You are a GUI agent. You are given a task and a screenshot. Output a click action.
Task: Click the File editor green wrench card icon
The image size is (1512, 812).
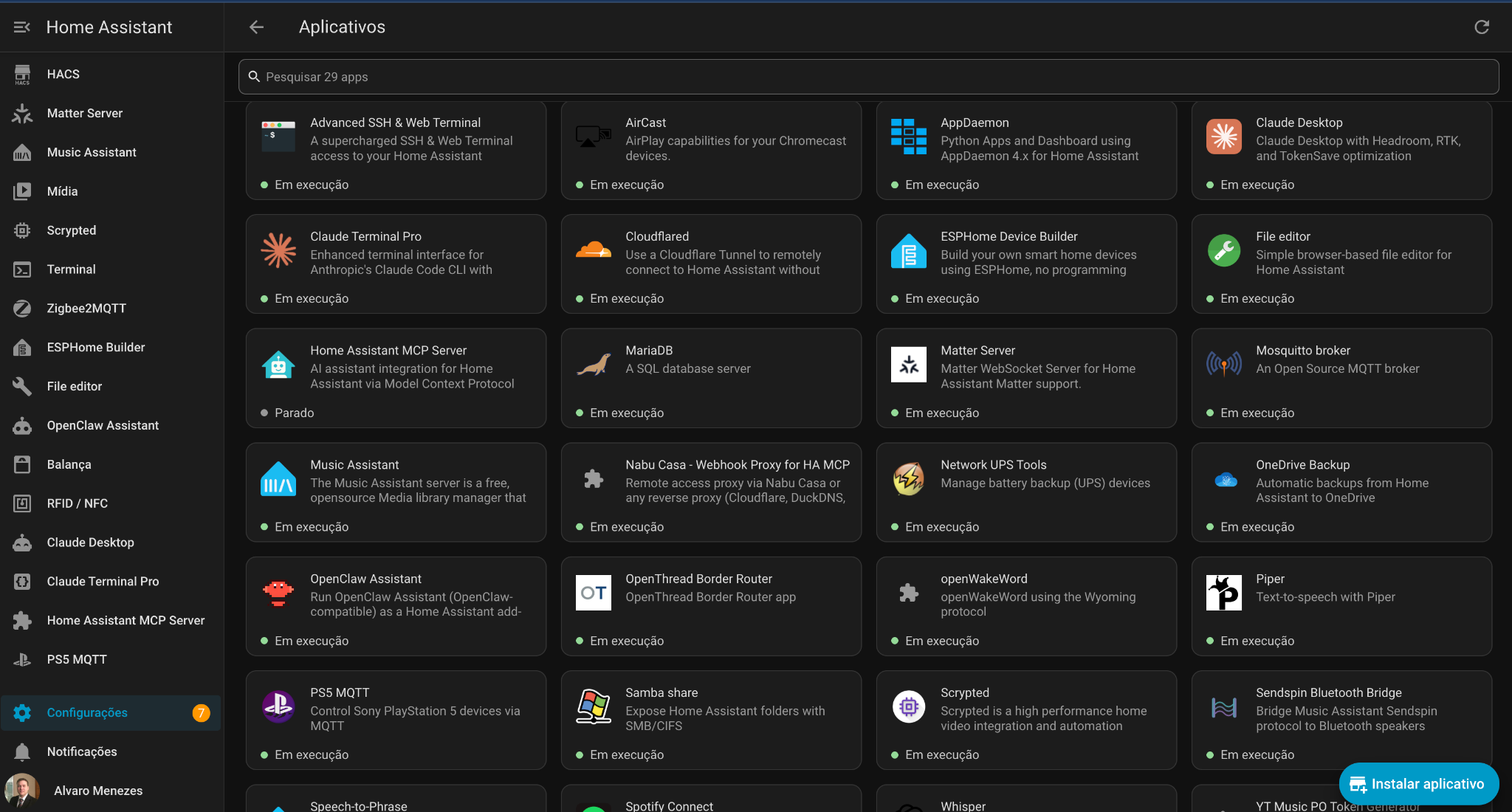[1224, 250]
